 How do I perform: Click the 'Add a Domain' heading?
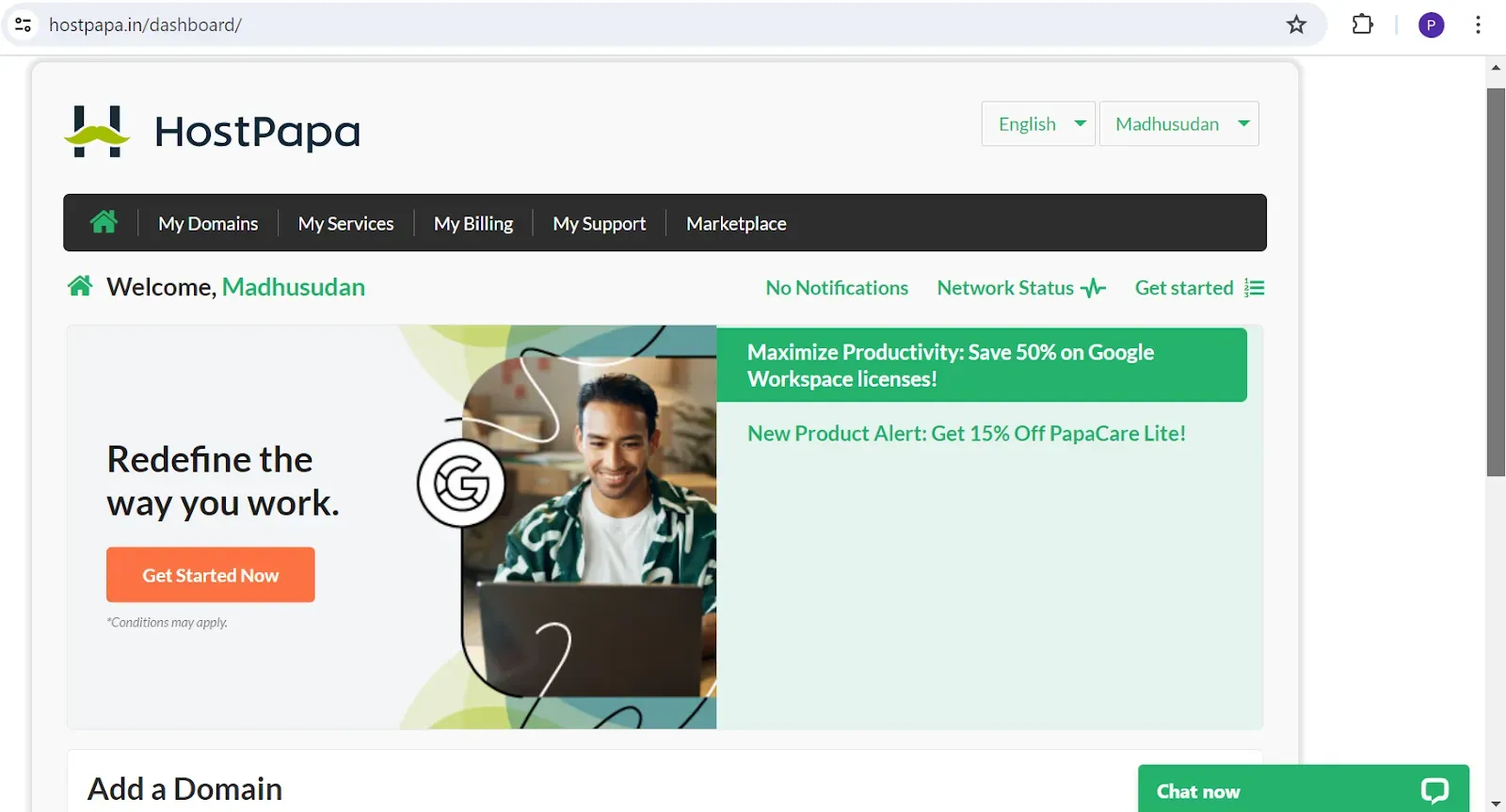coord(185,788)
